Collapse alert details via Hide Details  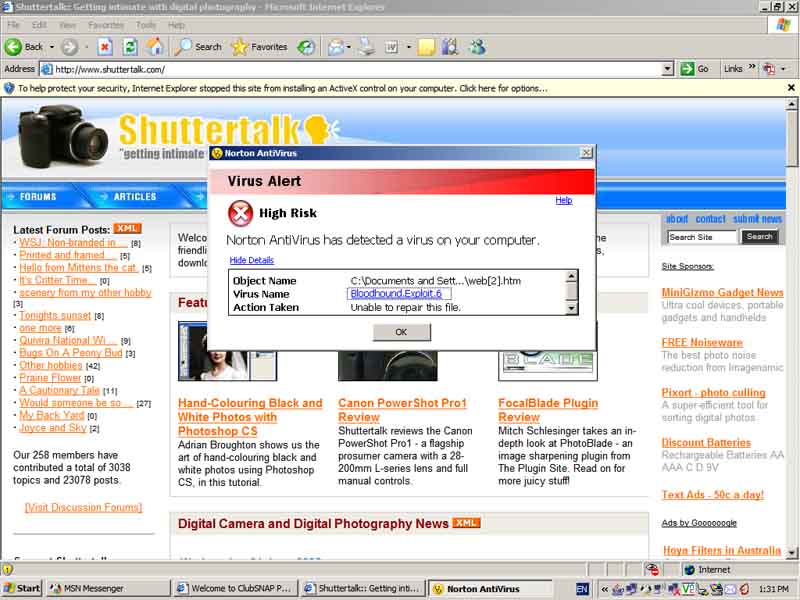pos(252,260)
